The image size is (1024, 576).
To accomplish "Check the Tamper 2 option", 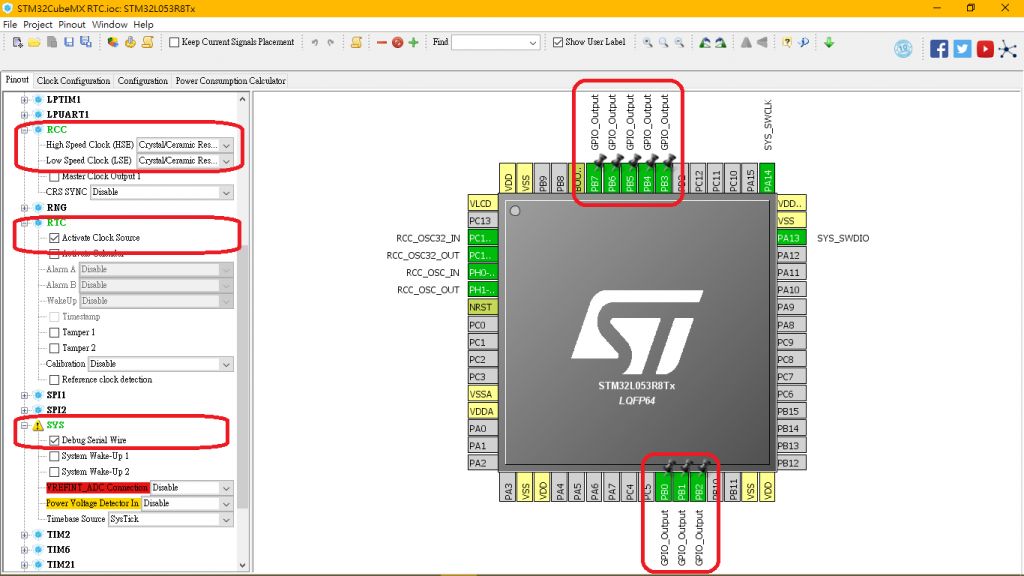I will pos(54,348).
